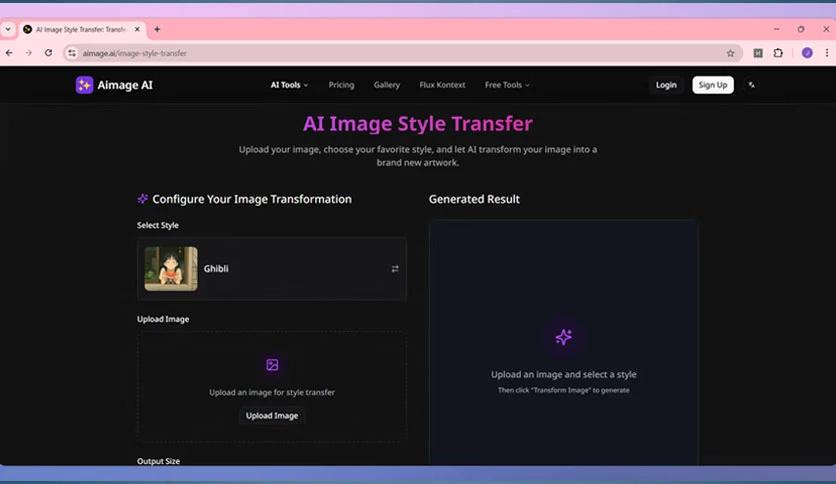Click the site information icon in the address bar
This screenshot has height=484, width=836.
click(x=72, y=53)
